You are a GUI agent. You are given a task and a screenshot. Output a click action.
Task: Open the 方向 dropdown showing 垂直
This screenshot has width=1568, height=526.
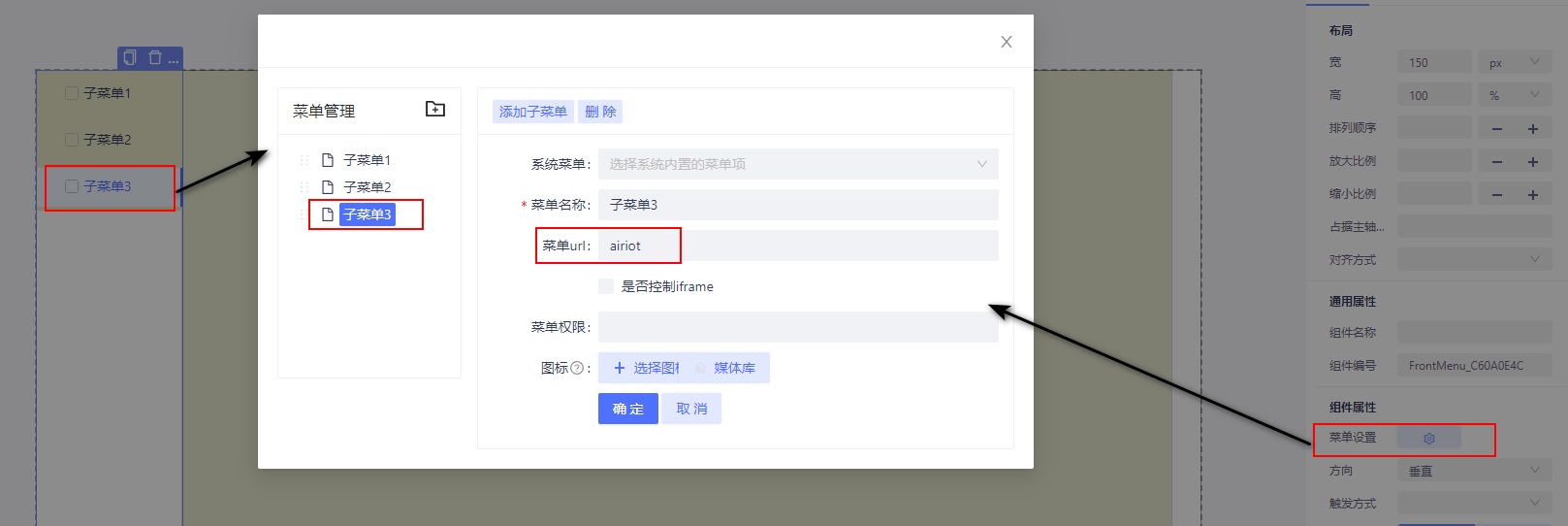click(1475, 471)
